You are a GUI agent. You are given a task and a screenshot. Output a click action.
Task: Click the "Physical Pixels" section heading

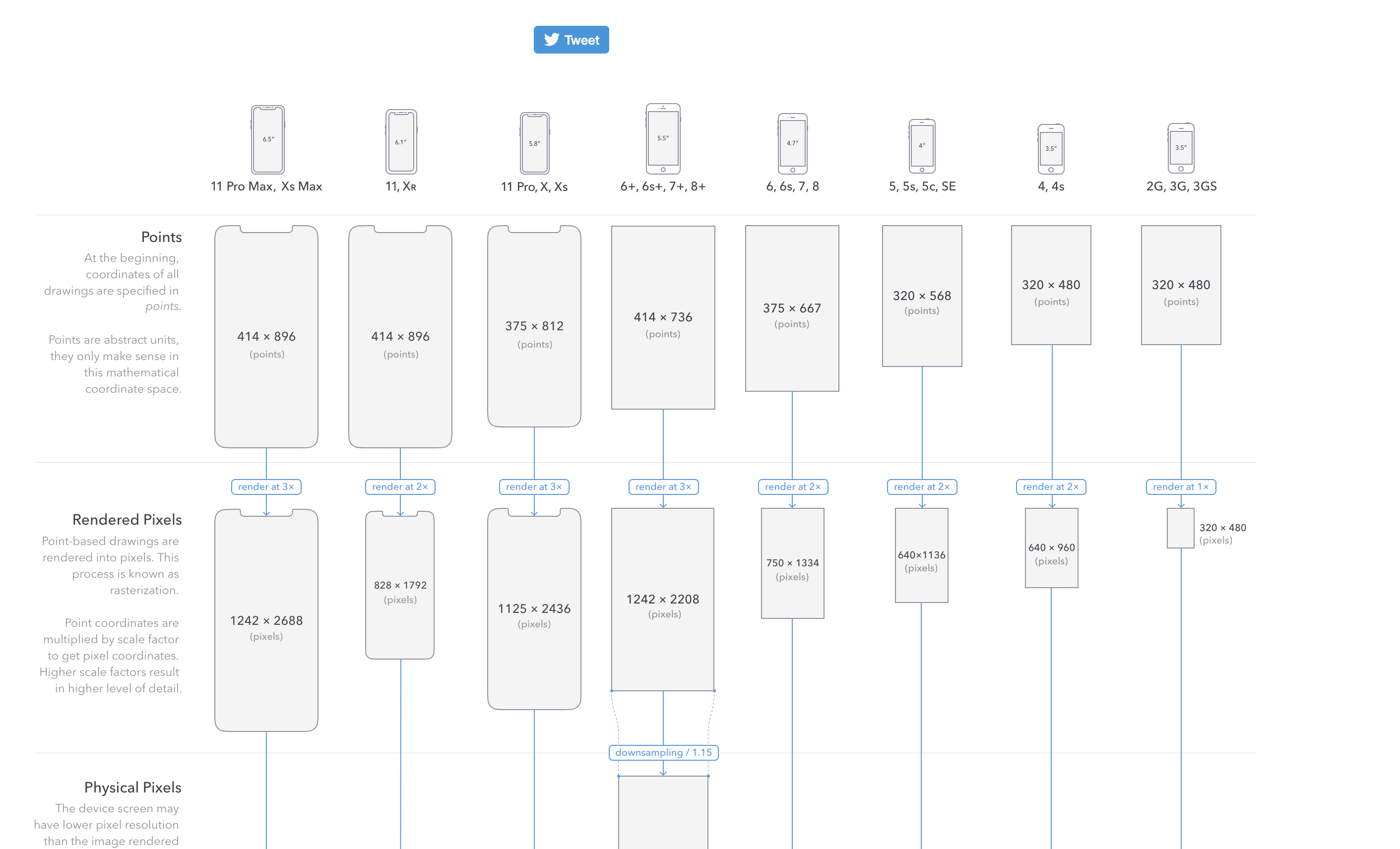point(133,787)
